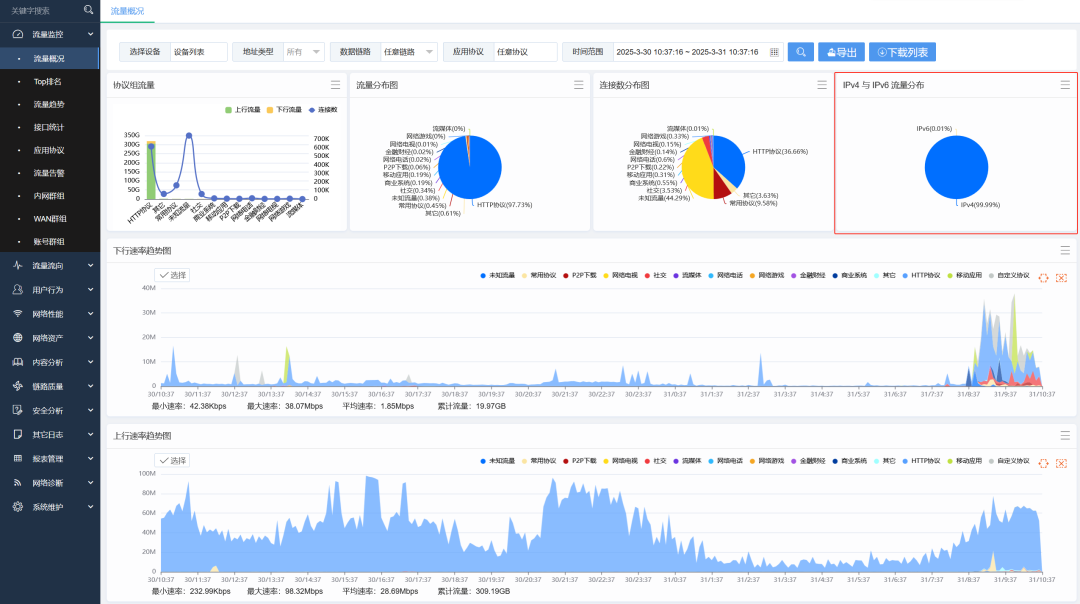Viewport: 1080px width, 604px height.
Task: Expand 用户行为 menu via its chevron
Action: pos(90,289)
